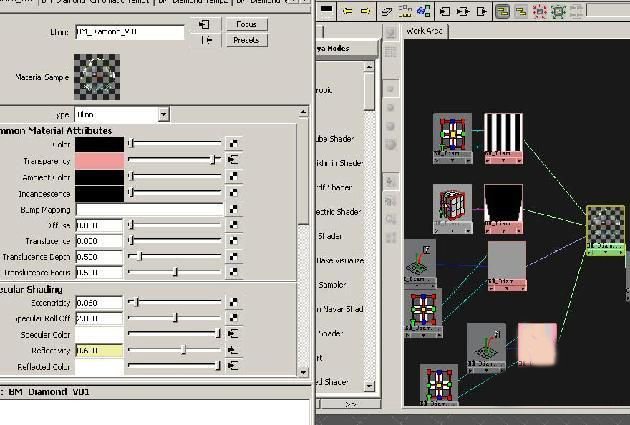Click the Incandescence color swatch

click(x=99, y=193)
